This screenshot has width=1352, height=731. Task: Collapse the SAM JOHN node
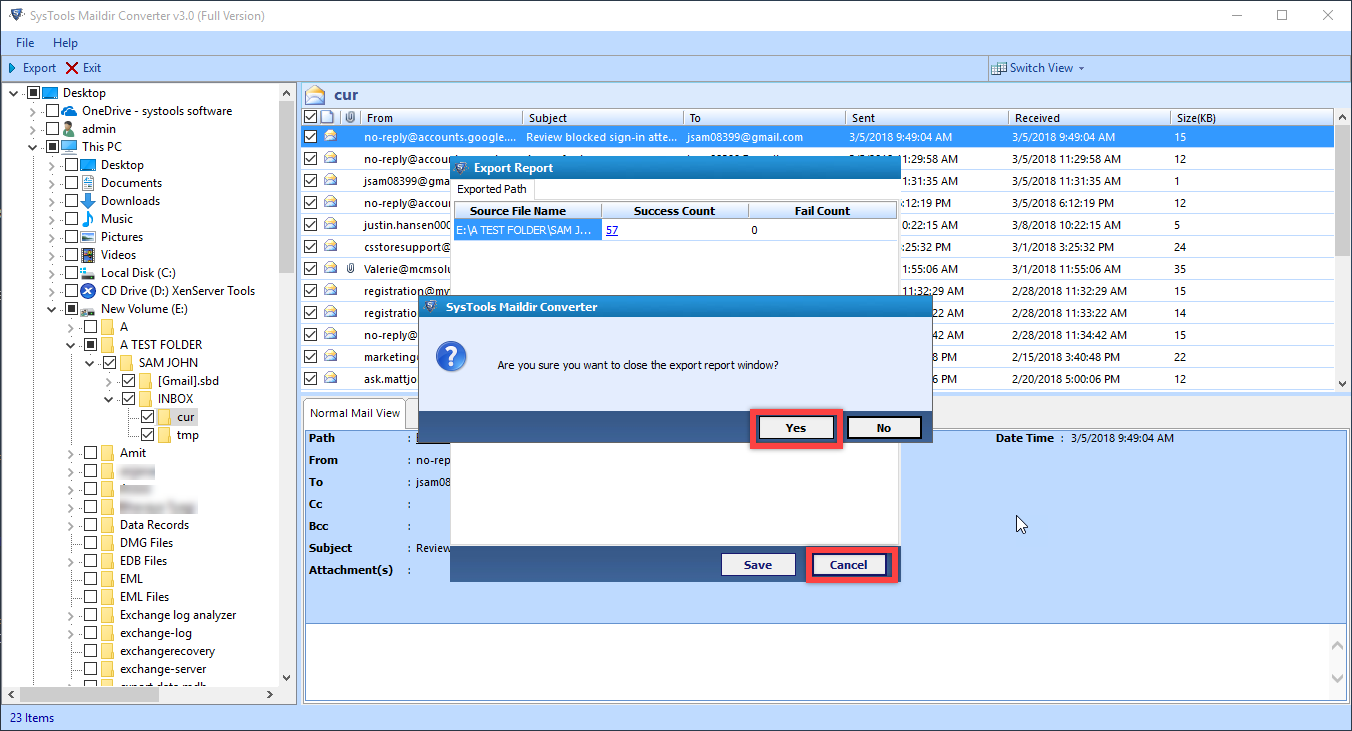pyautogui.click(x=90, y=363)
